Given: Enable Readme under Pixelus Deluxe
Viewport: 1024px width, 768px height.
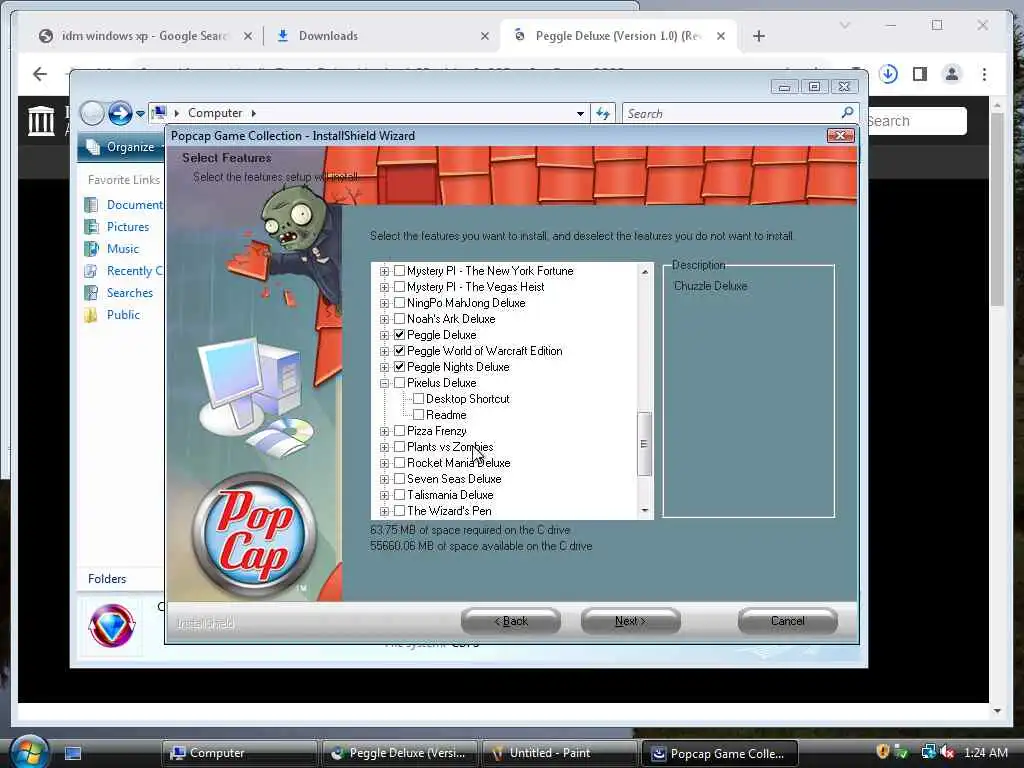Looking at the screenshot, I should 419,415.
